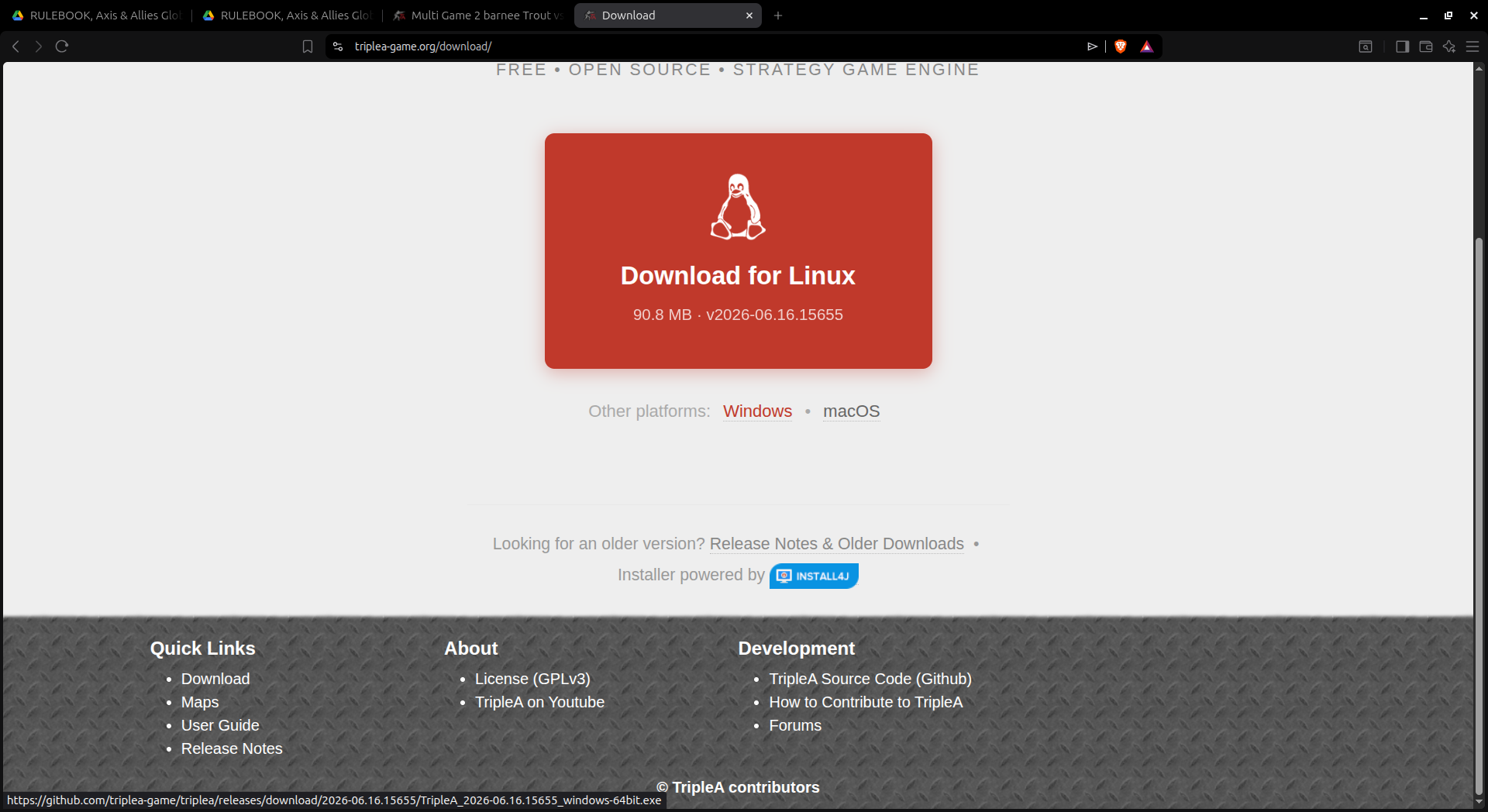Open User Guide footer link

point(220,725)
